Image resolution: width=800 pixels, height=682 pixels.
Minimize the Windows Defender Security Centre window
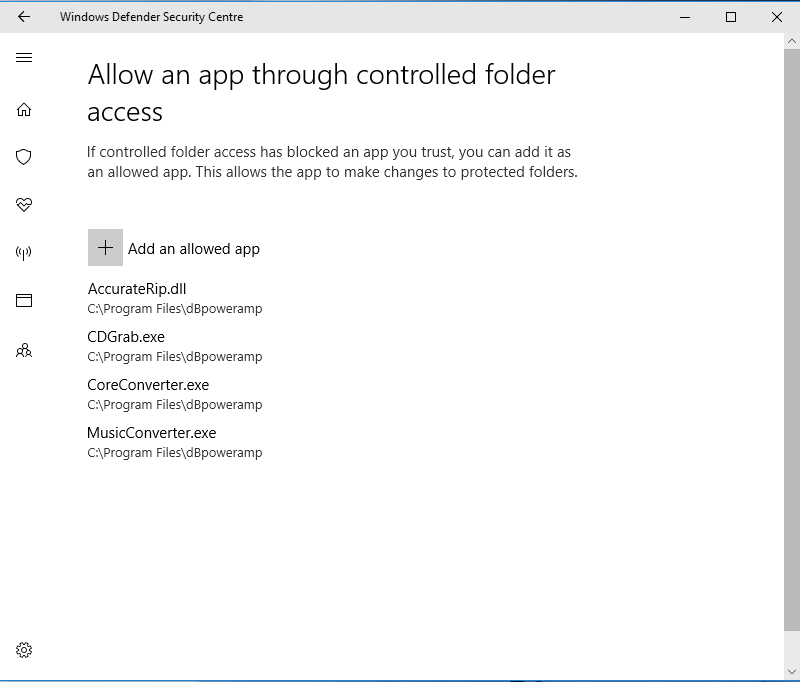(685, 17)
